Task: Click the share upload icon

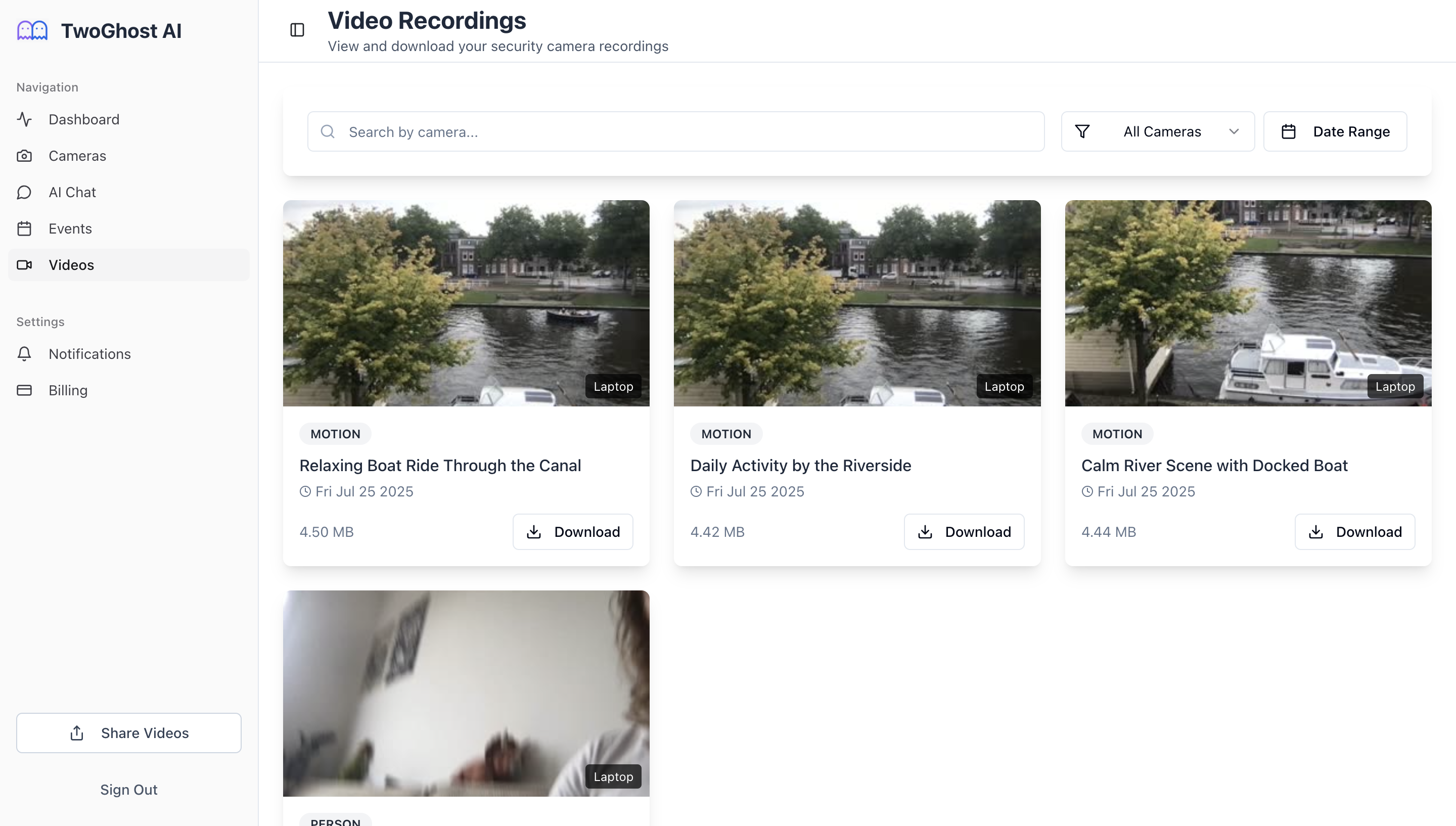Action: [x=77, y=733]
